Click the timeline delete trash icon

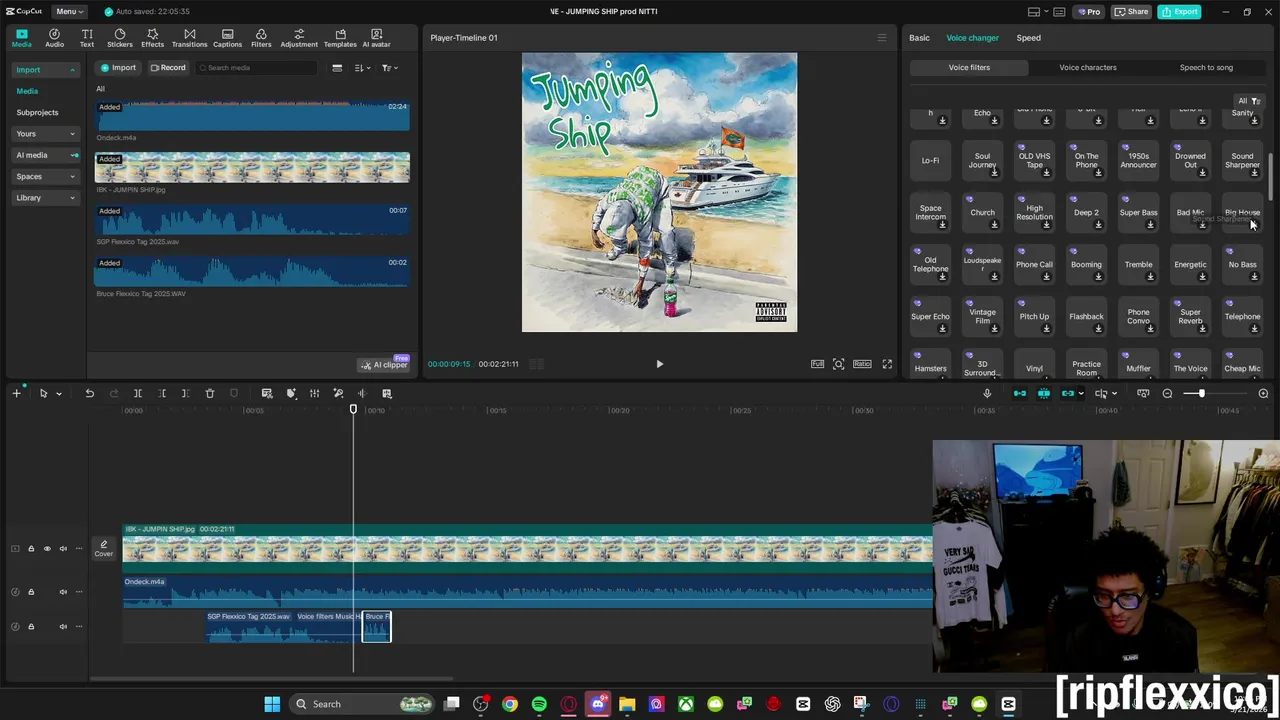point(210,393)
